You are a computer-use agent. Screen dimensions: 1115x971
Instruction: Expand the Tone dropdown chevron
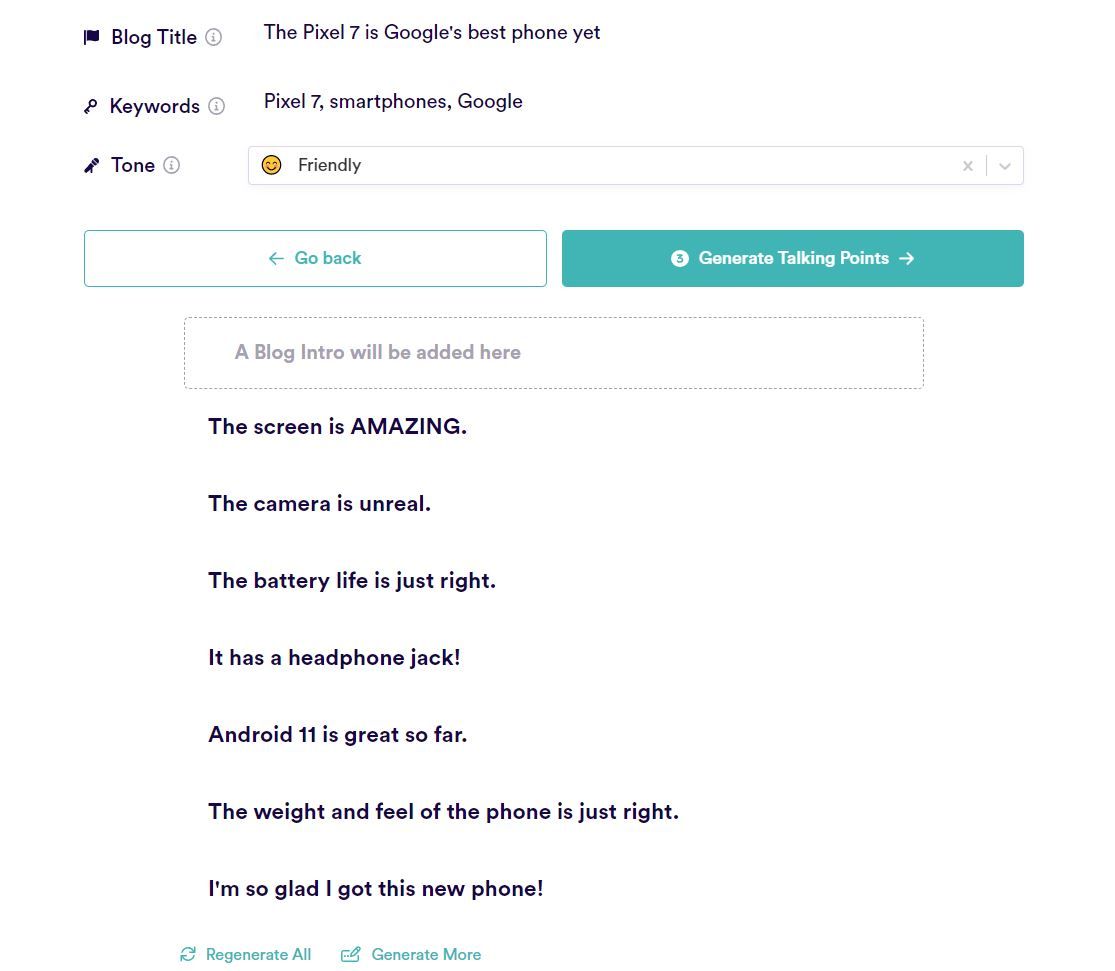pyautogui.click(x=1005, y=165)
